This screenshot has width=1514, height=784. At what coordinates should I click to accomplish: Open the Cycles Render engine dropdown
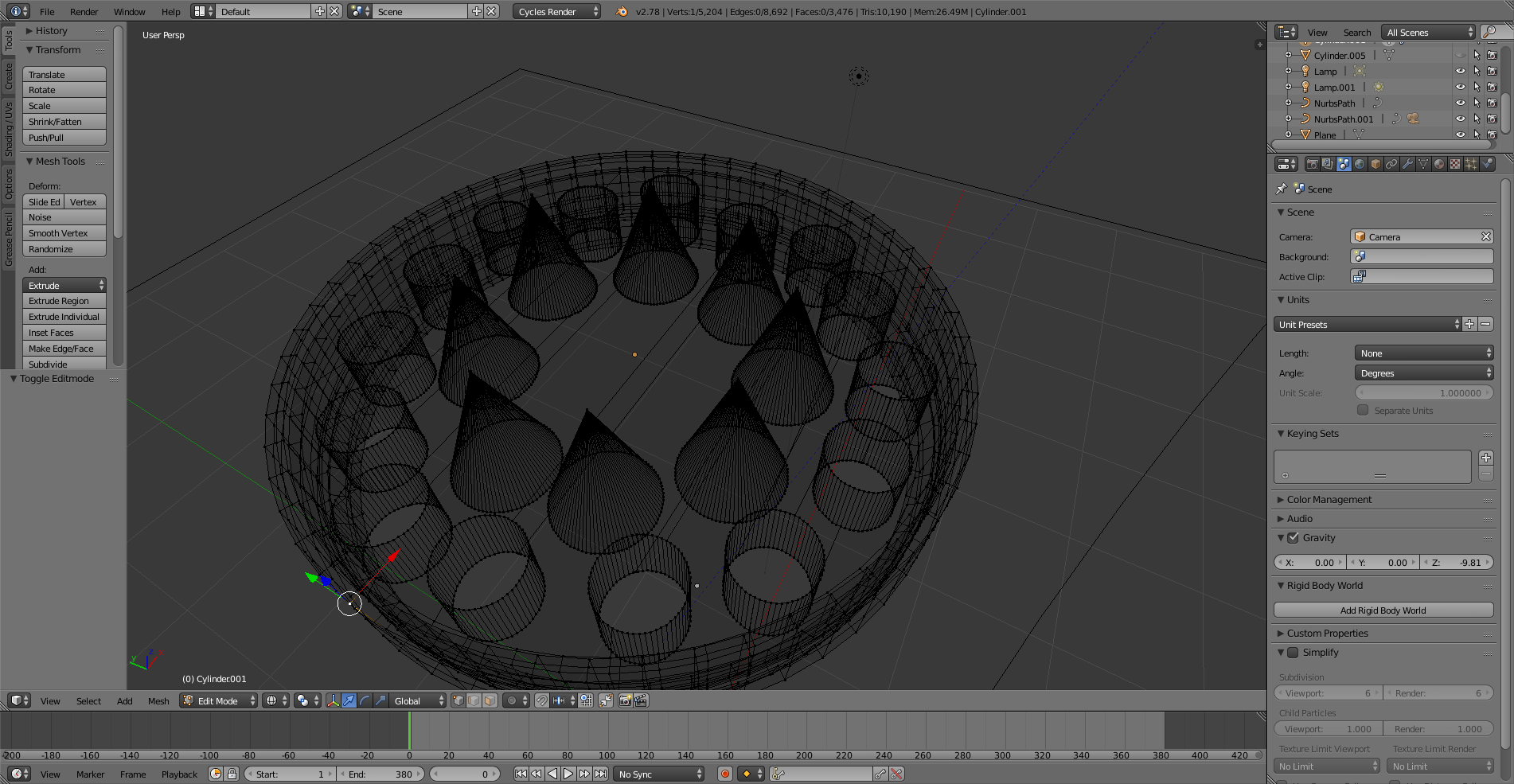click(x=556, y=11)
